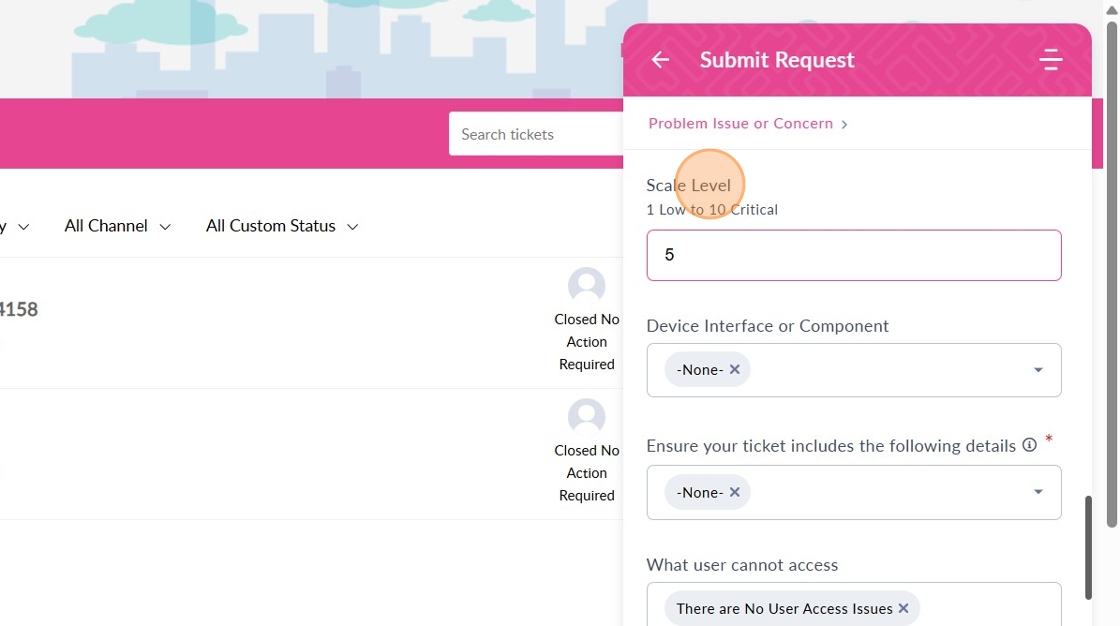Open the hamburger menu in Submit Request header
The height and width of the screenshot is (626, 1120).
[1050, 60]
